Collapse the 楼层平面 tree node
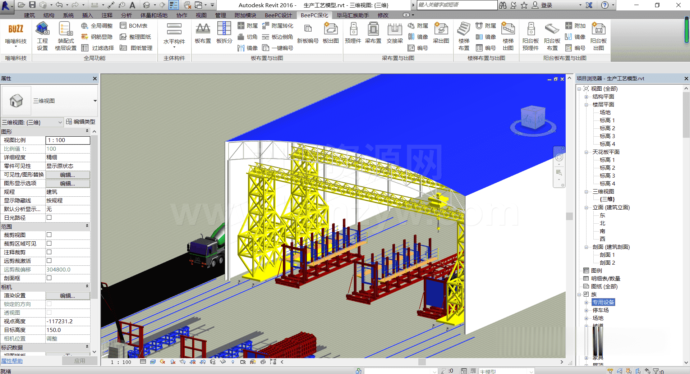690x374 pixels. 586,105
